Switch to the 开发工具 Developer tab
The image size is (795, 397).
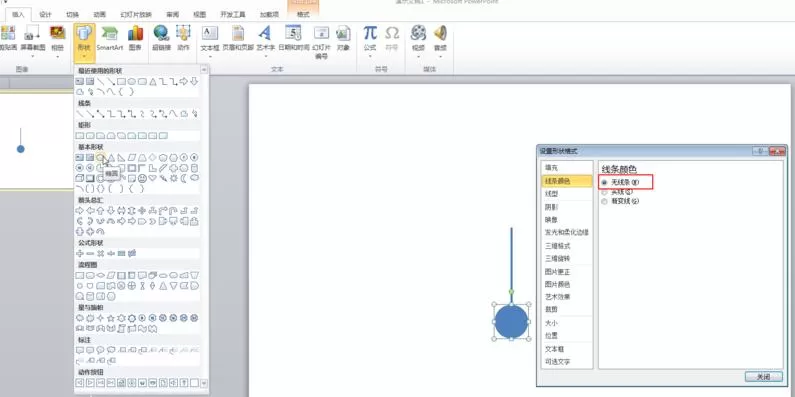coord(233,15)
